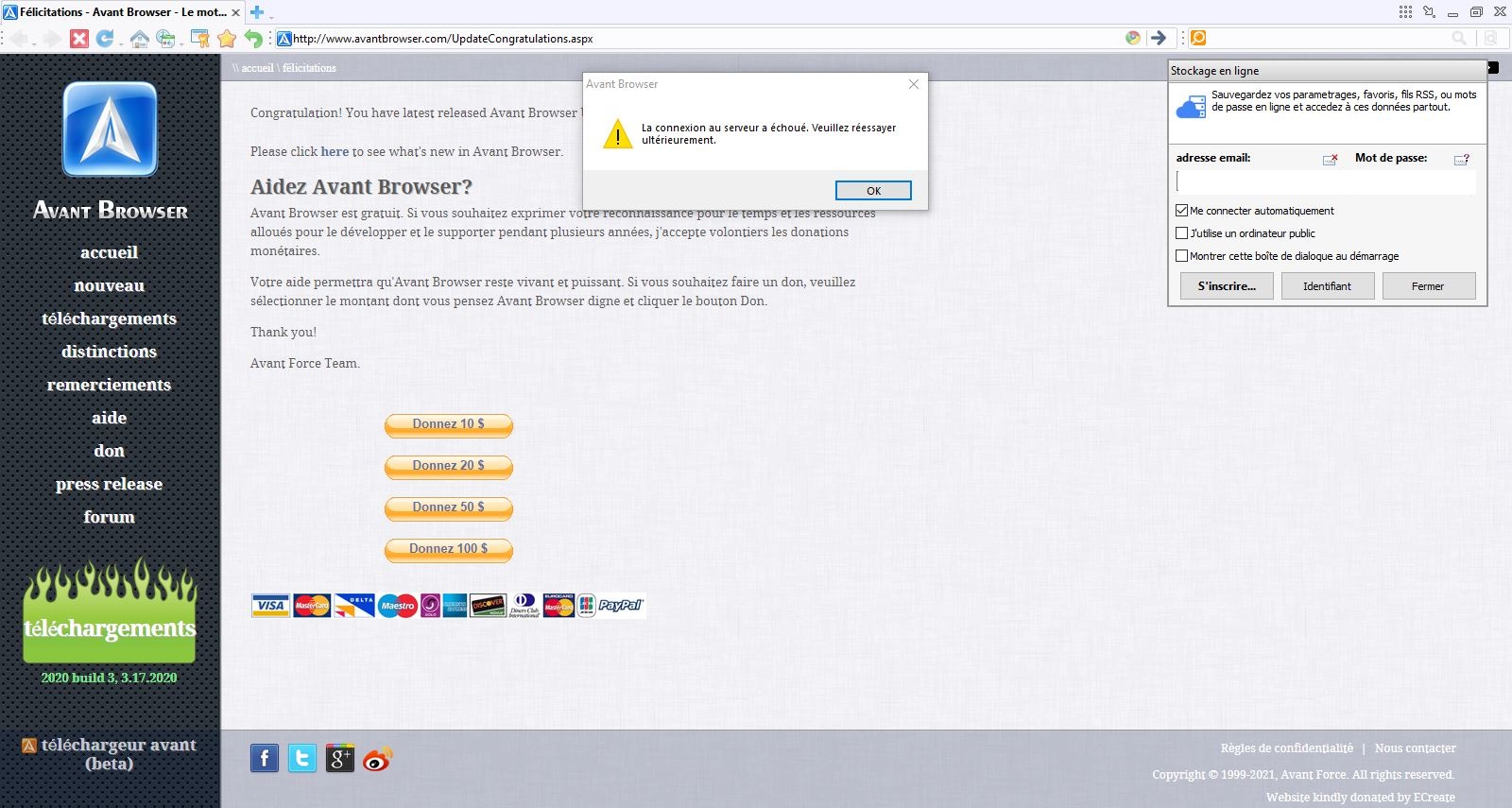
Task: Open 'Règles de confidentialité' footer link
Action: point(1286,748)
